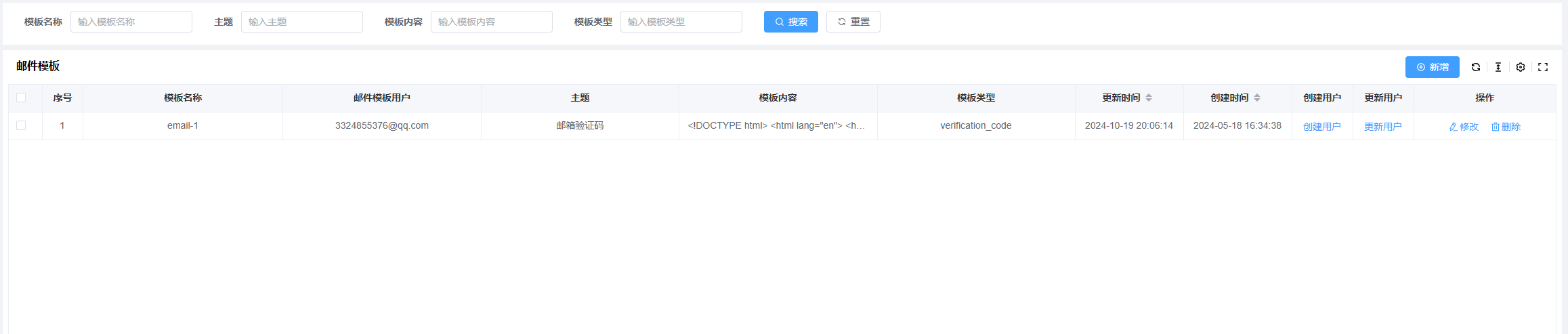Toggle fullscreen table icon

point(1543,67)
